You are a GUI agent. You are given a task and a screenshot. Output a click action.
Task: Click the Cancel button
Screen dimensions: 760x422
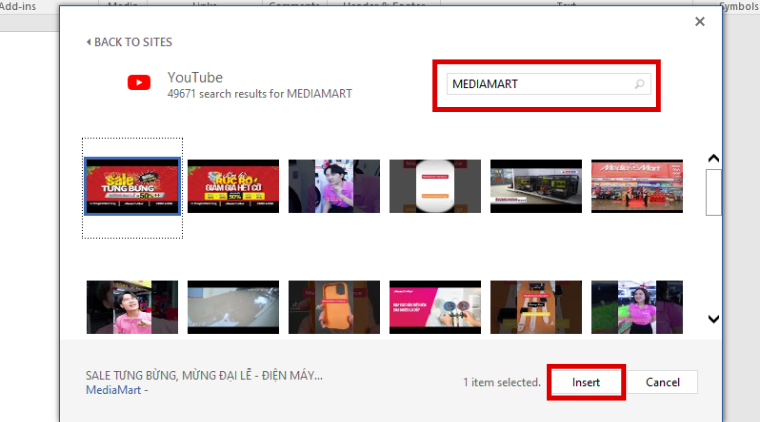pyautogui.click(x=662, y=382)
